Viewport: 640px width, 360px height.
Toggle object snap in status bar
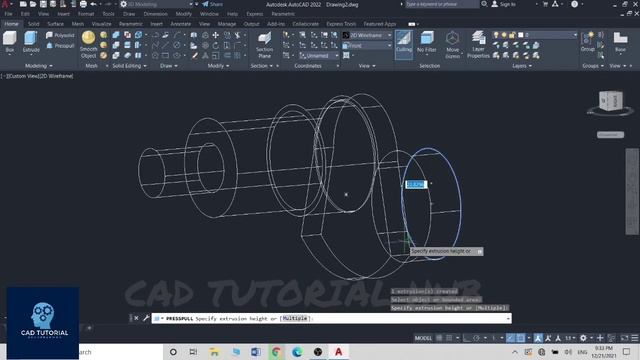tap(521, 338)
